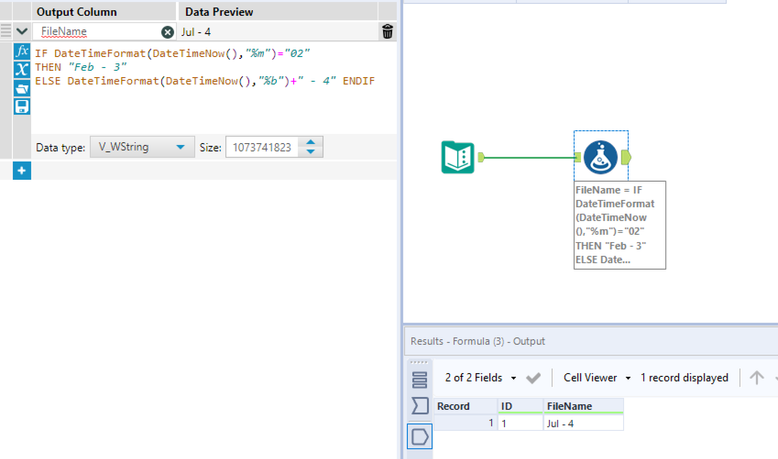Click the Size input field
The image size is (778, 459).
coord(262,147)
